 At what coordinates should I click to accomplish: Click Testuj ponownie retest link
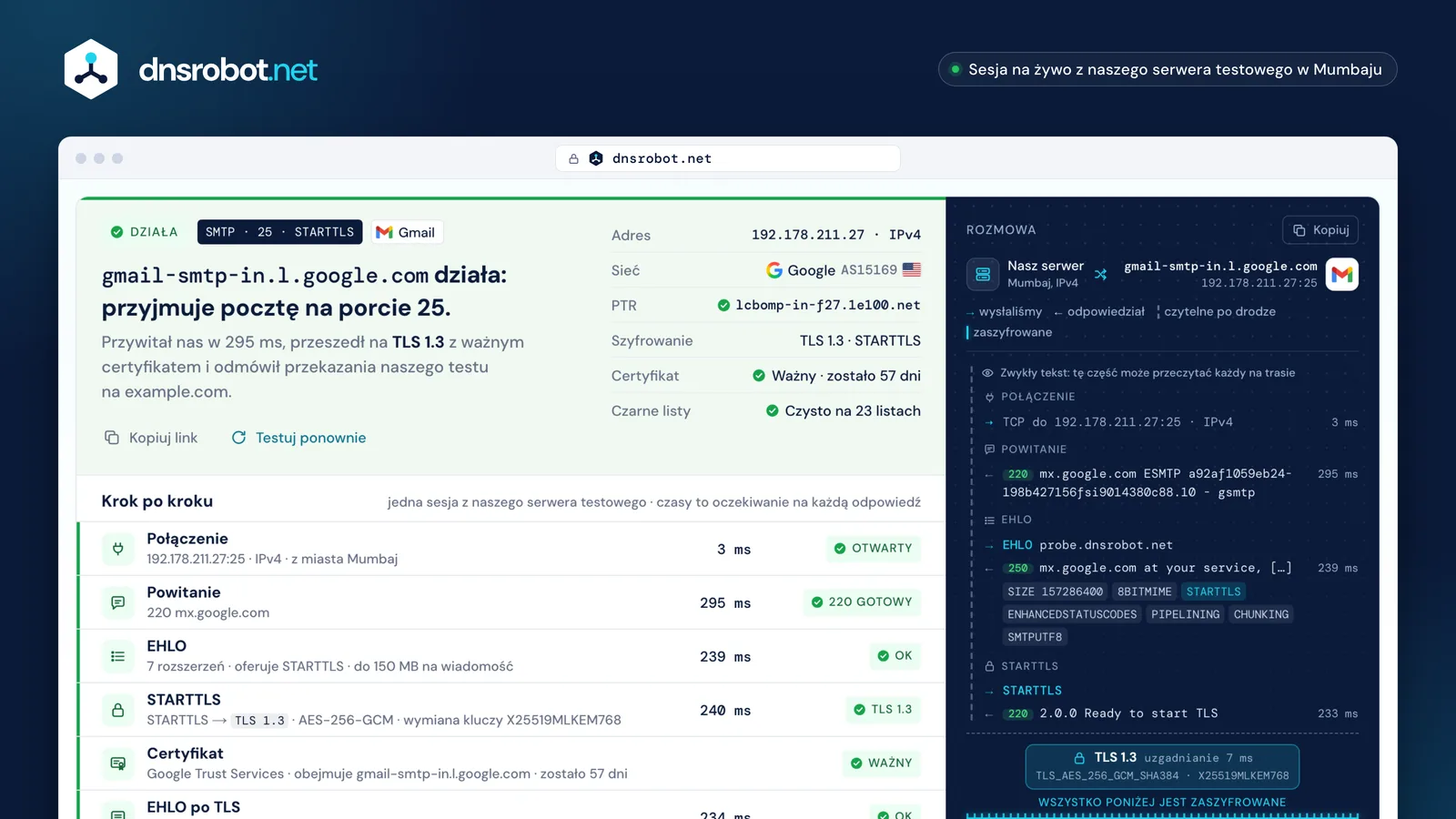[298, 438]
